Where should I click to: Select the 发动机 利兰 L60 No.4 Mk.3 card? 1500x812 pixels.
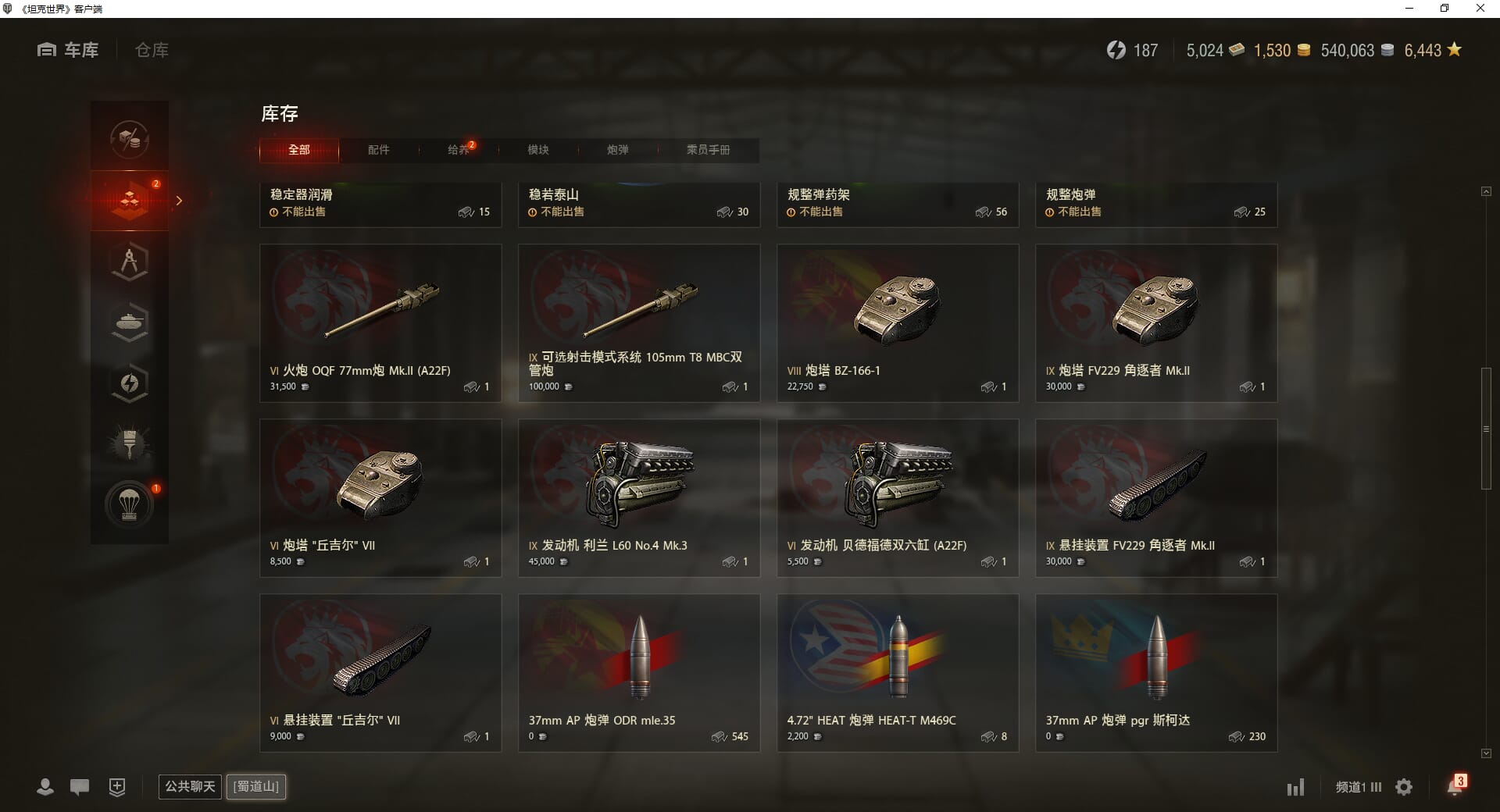pyautogui.click(x=639, y=498)
